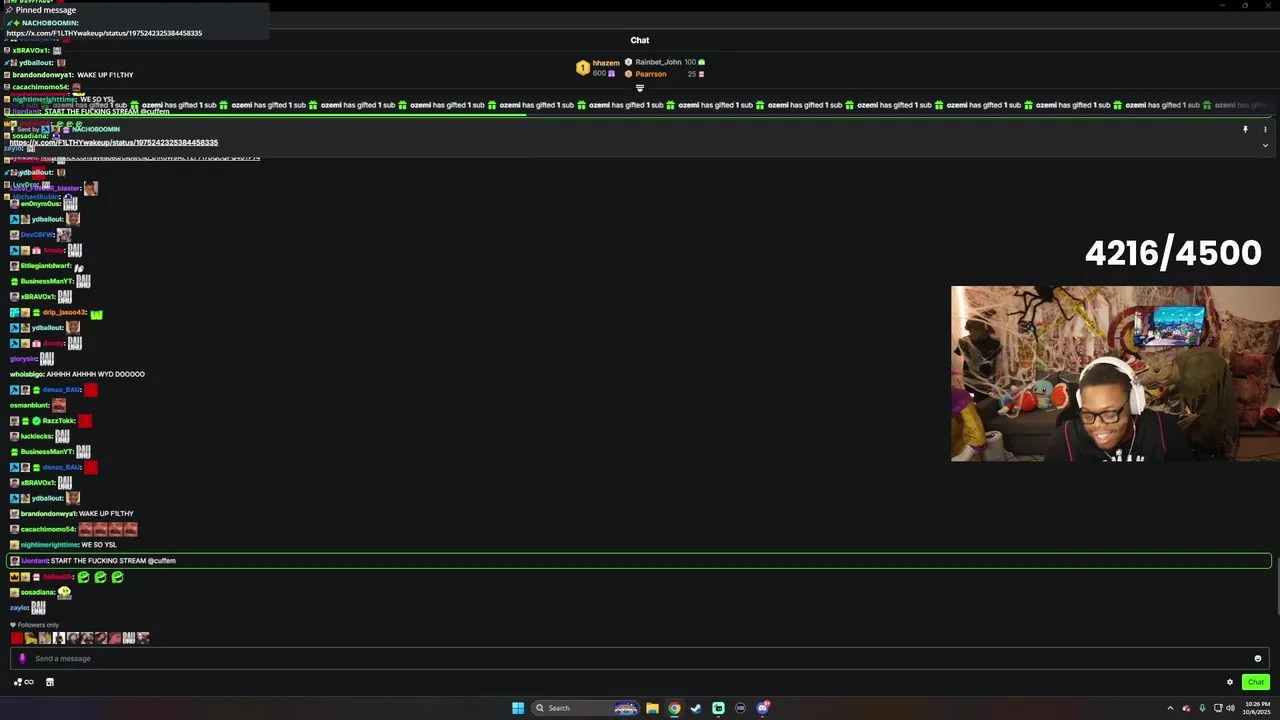Select the red square quick emote
This screenshot has width=1280, height=720.
point(17,638)
